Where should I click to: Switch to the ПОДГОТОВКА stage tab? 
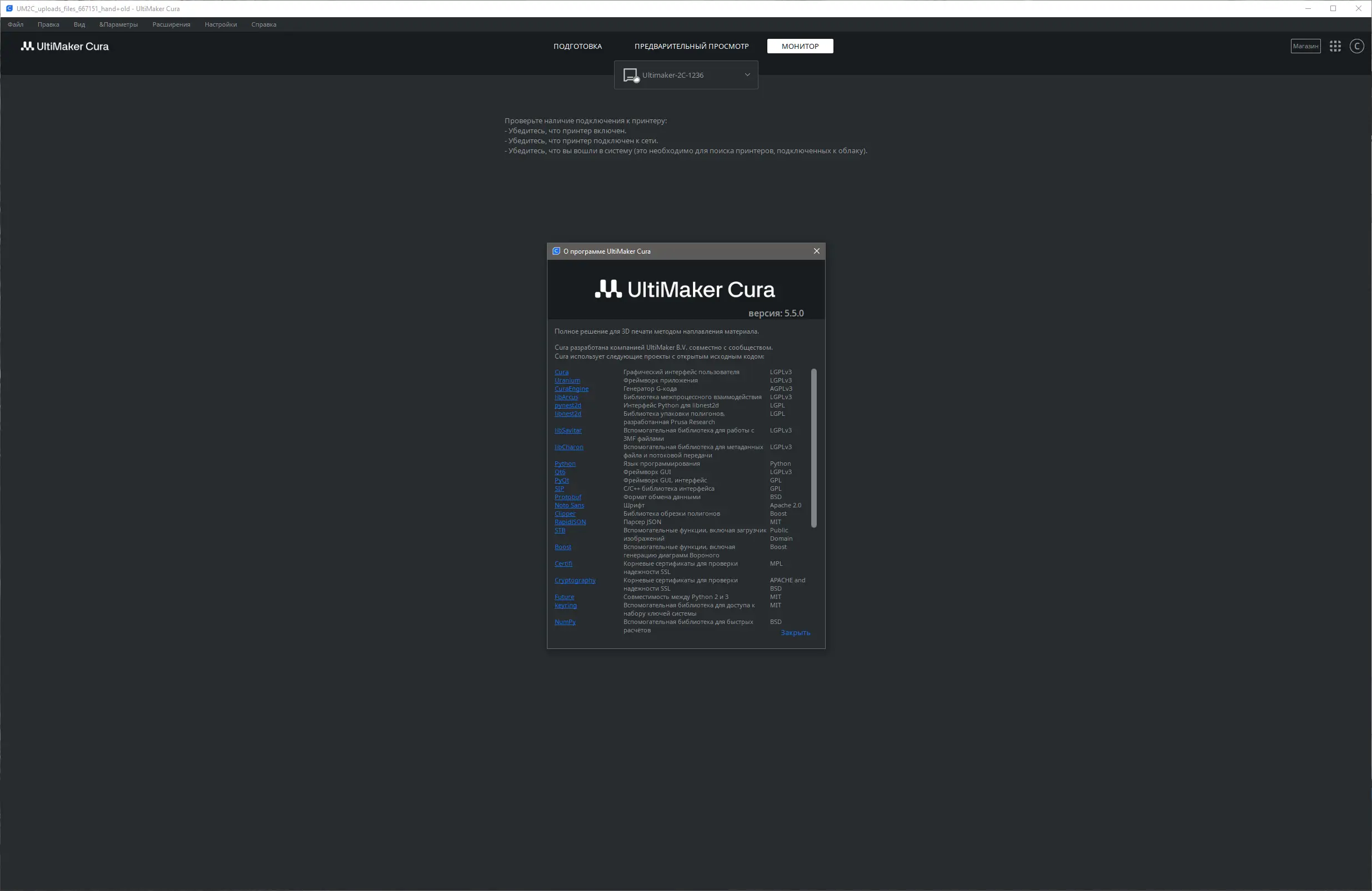click(577, 46)
